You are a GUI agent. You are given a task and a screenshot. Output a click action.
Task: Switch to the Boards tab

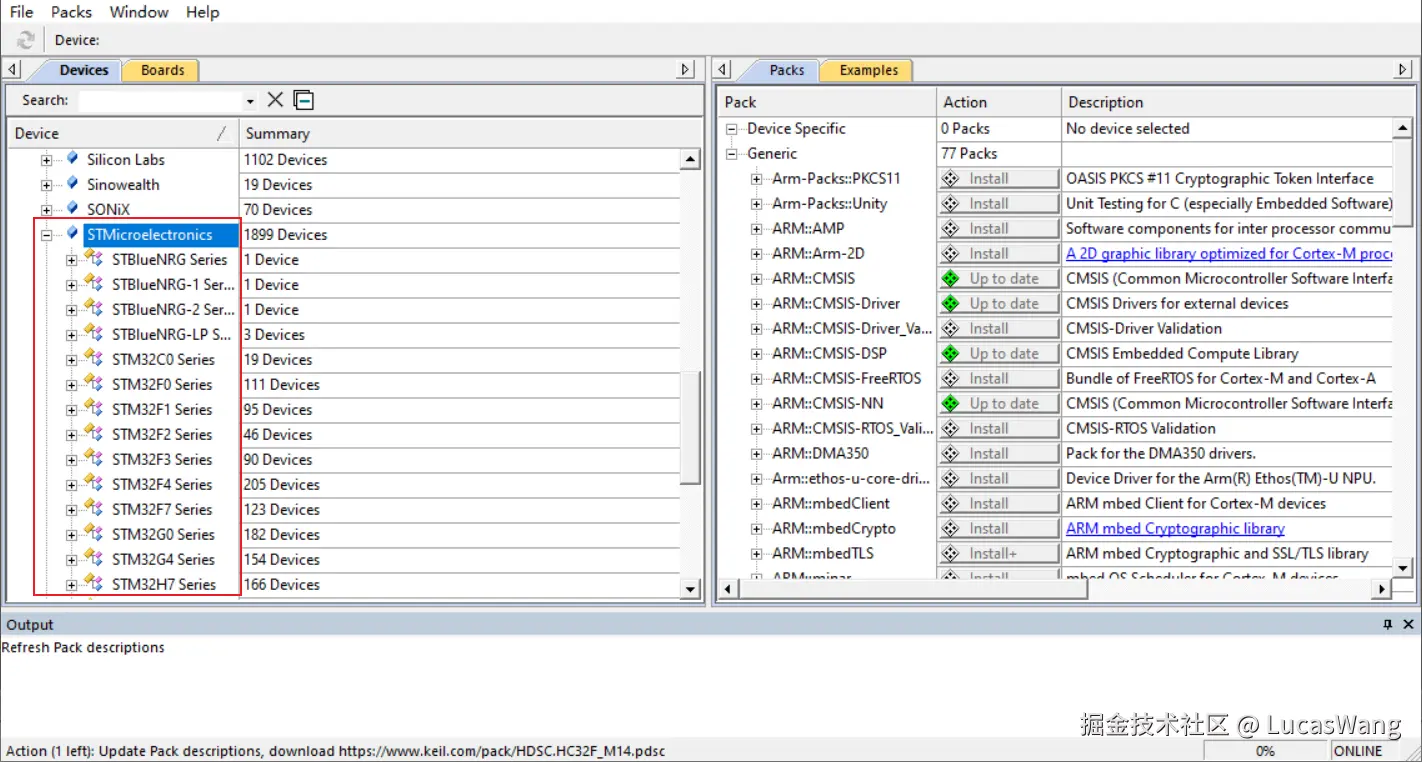[x=162, y=70]
